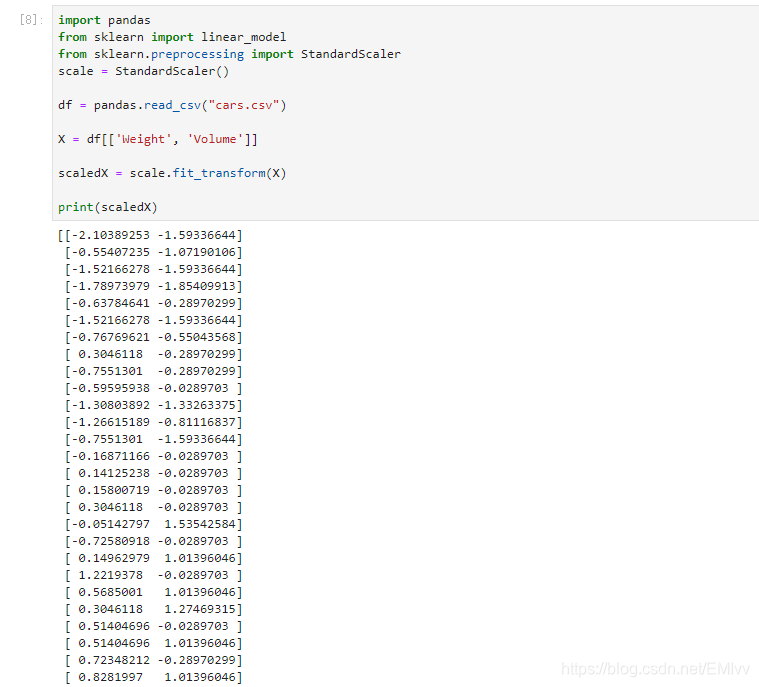Click the 'from sklearn import linear_model' line

172,37
